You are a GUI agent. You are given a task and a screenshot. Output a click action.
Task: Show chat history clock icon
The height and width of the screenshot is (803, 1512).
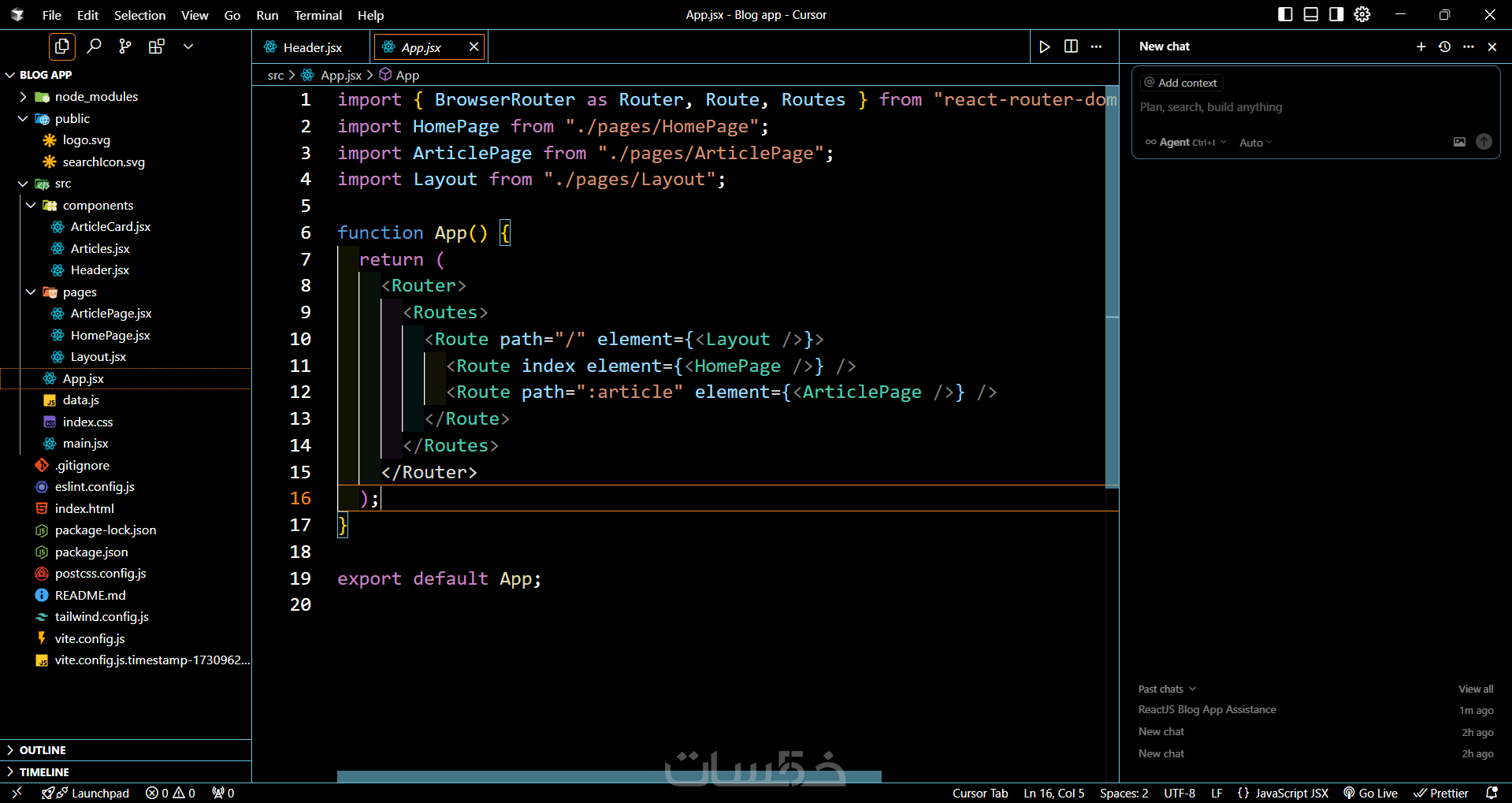click(x=1445, y=46)
